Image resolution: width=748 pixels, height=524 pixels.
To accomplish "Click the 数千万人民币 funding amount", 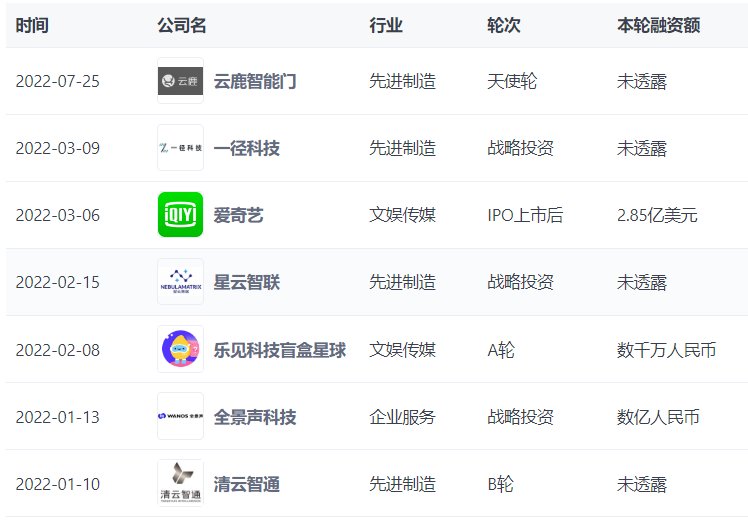I will (666, 350).
